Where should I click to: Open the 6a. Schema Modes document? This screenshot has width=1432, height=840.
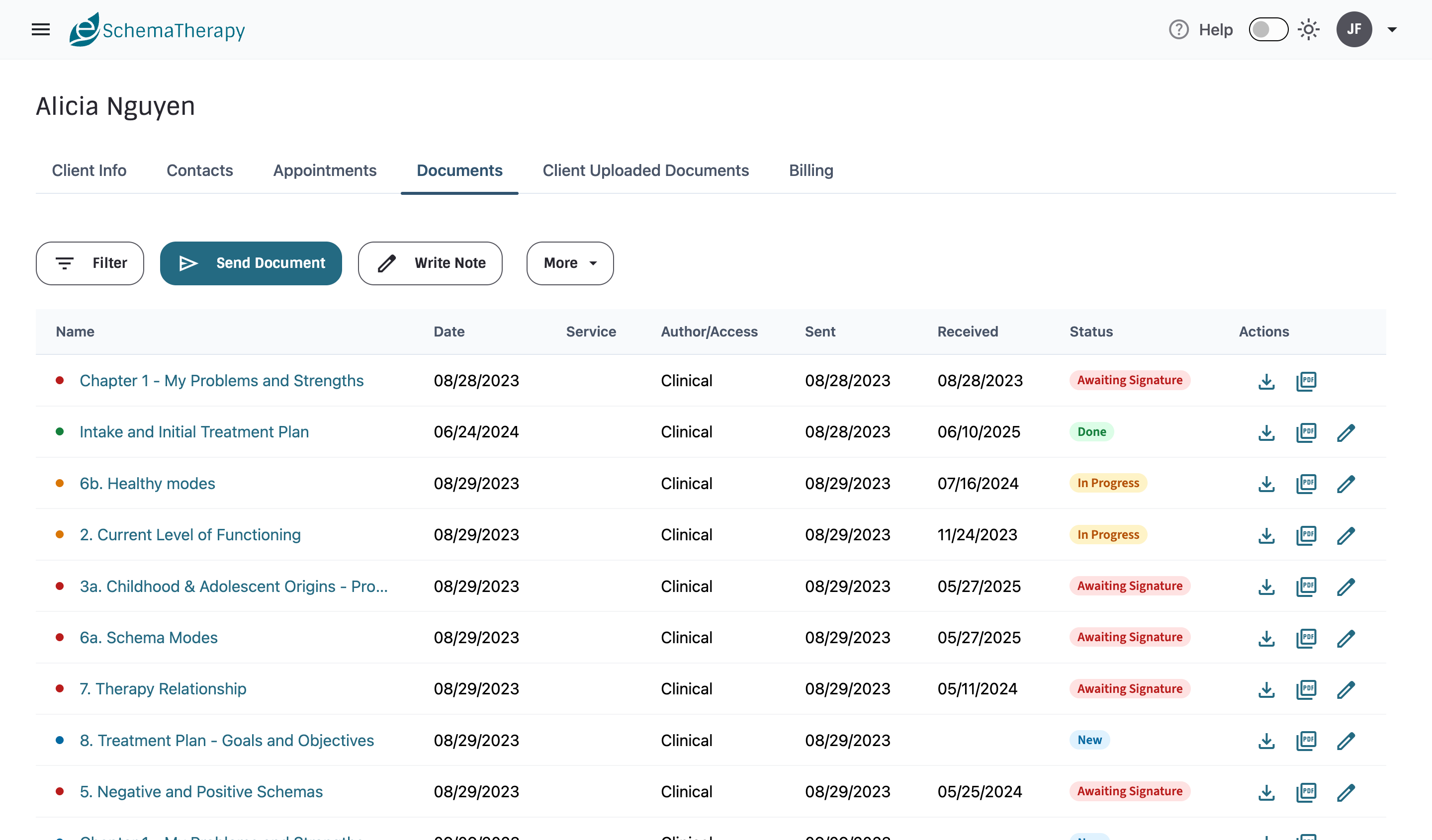(x=148, y=637)
